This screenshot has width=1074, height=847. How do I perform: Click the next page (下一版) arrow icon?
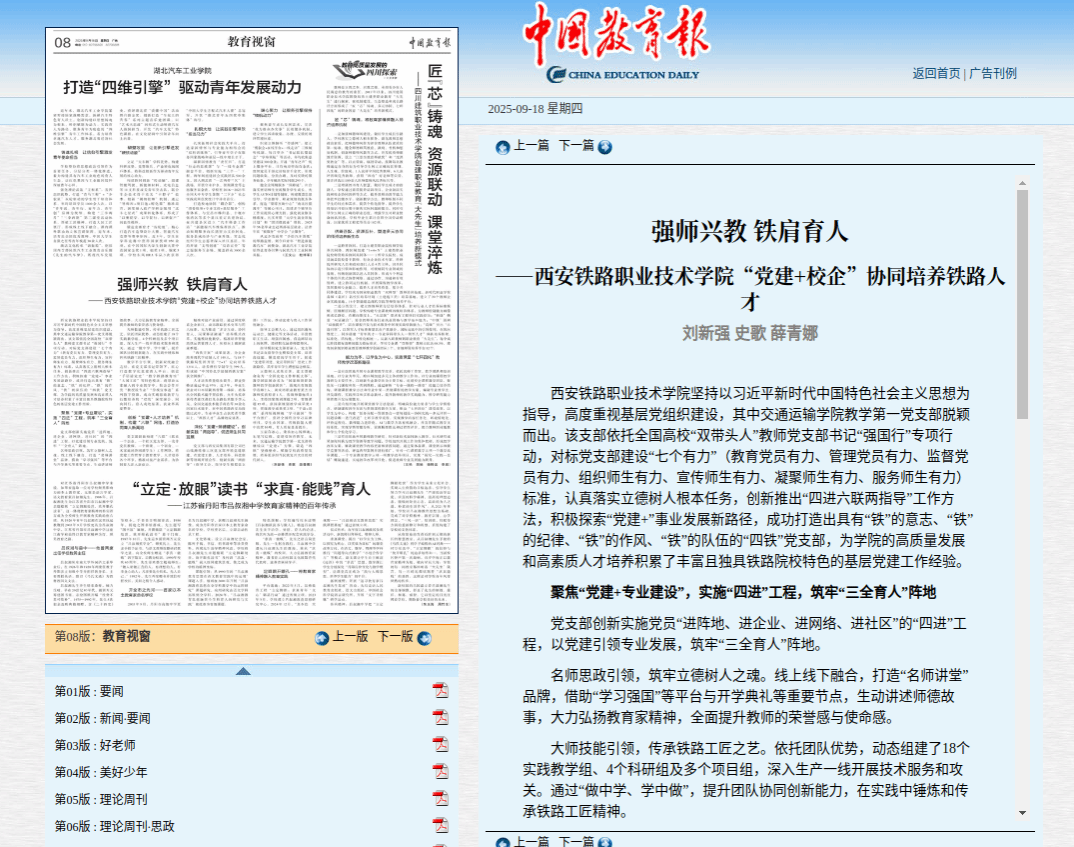pyautogui.click(x=424, y=638)
